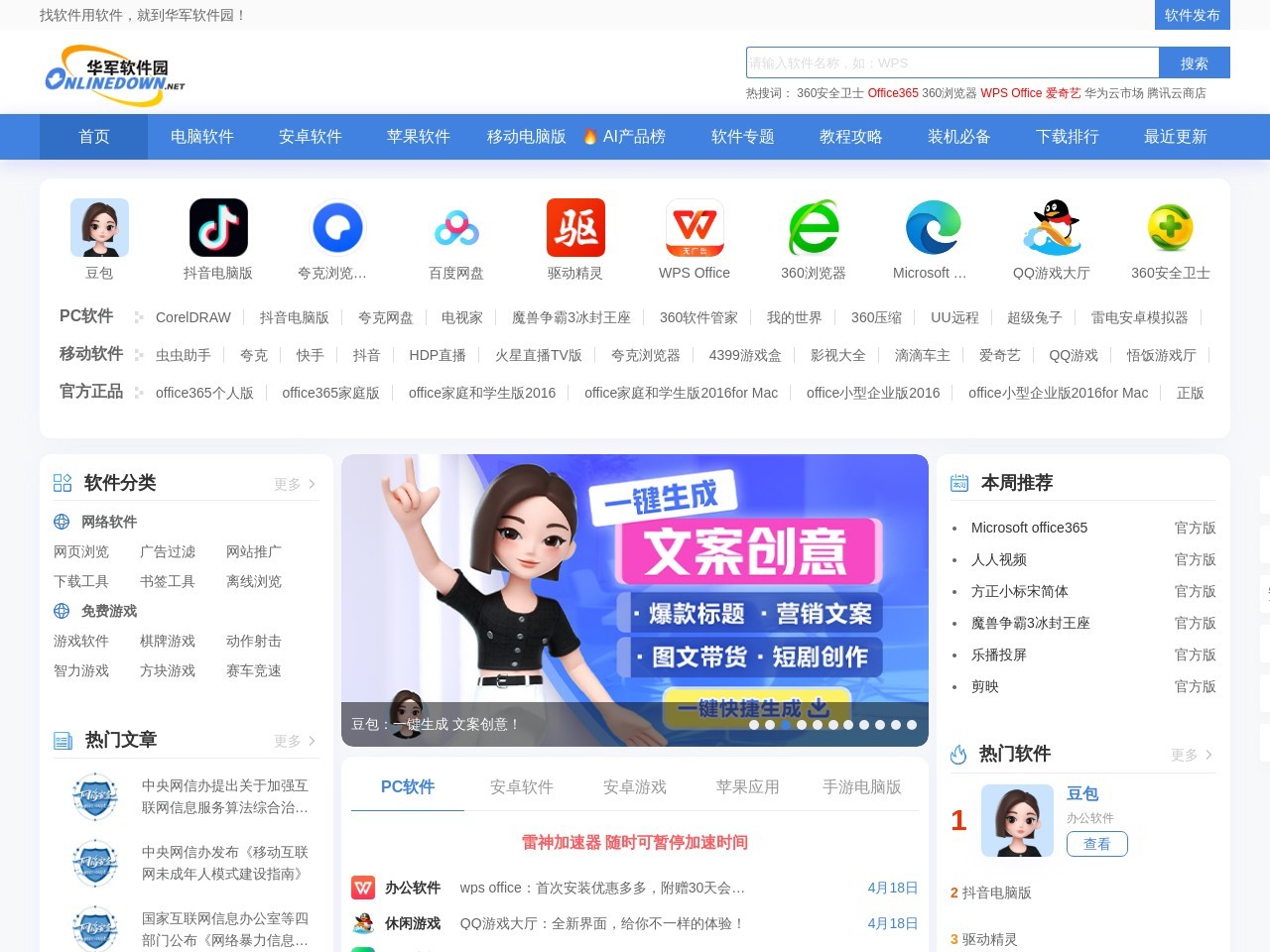Click the 查看 button under 豆包
This screenshot has height=952, width=1270.
coord(1097,844)
